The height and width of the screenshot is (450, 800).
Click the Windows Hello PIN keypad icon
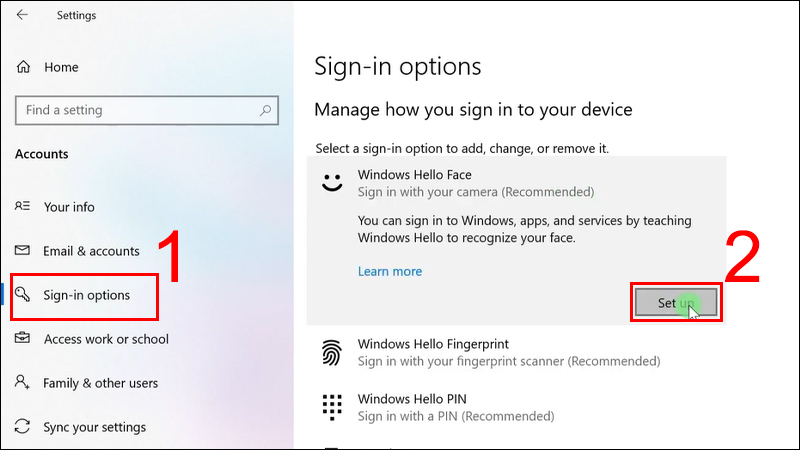pos(331,407)
